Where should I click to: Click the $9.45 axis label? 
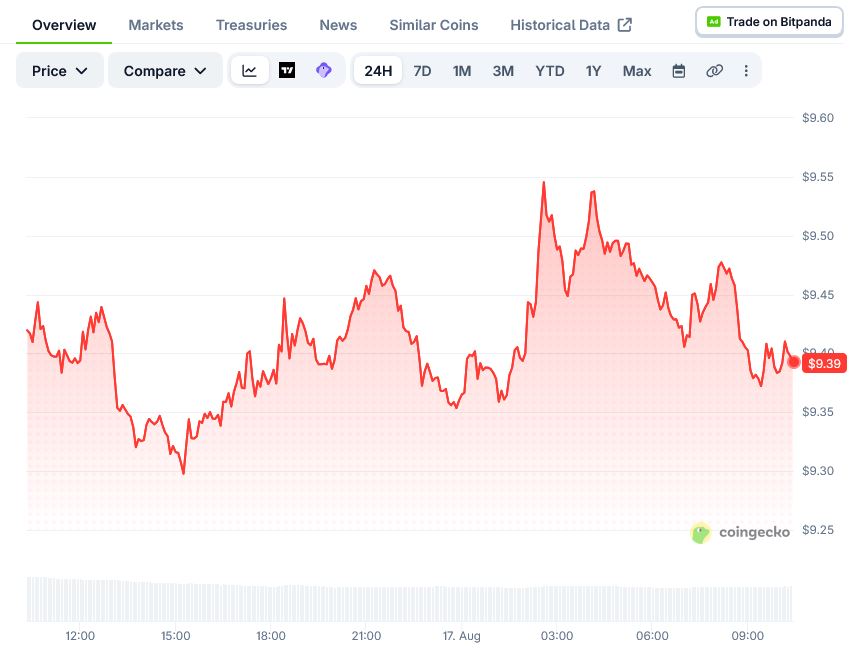pyautogui.click(x=817, y=295)
